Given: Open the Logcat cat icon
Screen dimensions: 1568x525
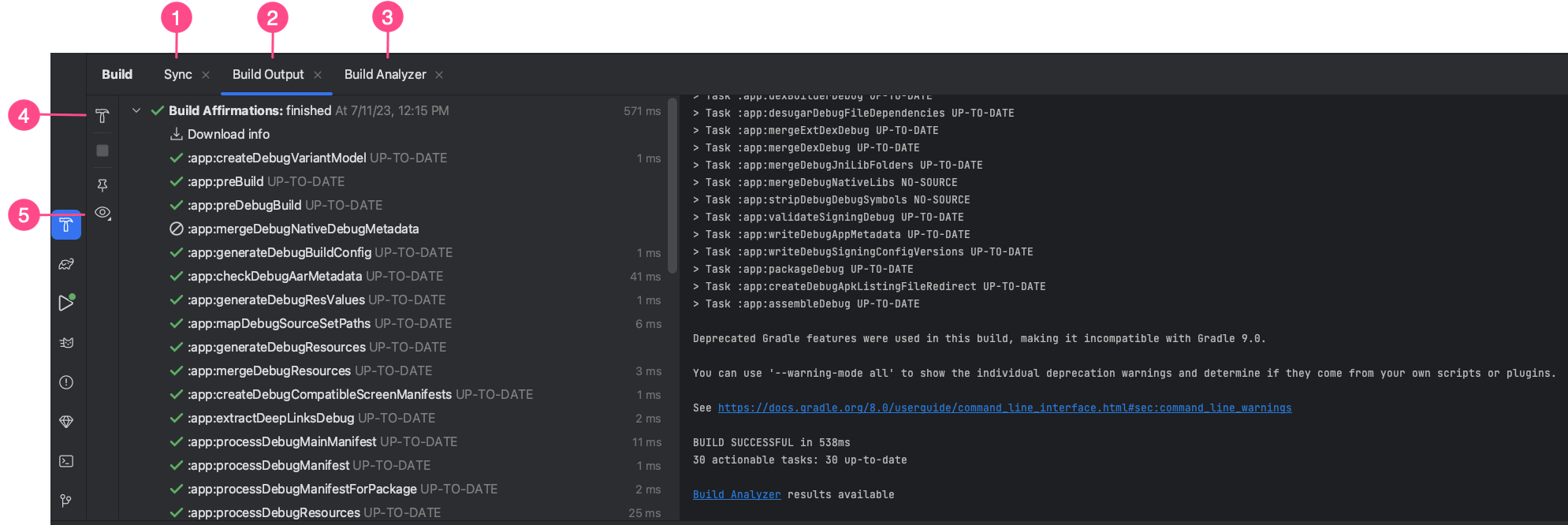Looking at the screenshot, I should click(x=66, y=343).
